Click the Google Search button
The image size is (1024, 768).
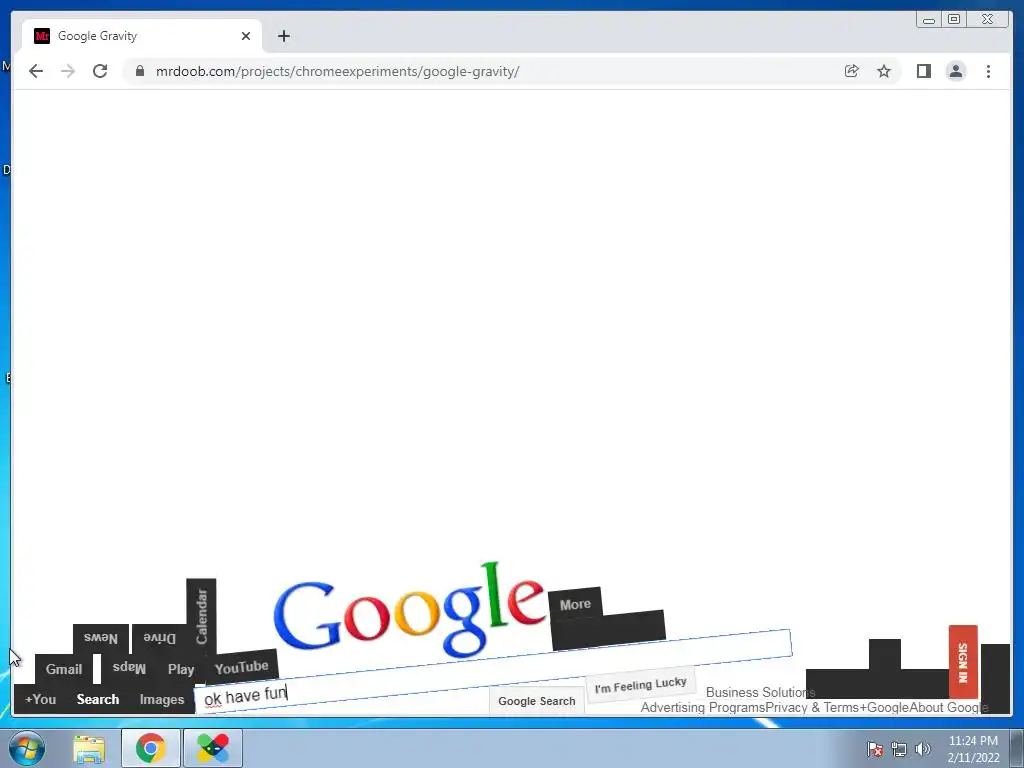coord(537,701)
